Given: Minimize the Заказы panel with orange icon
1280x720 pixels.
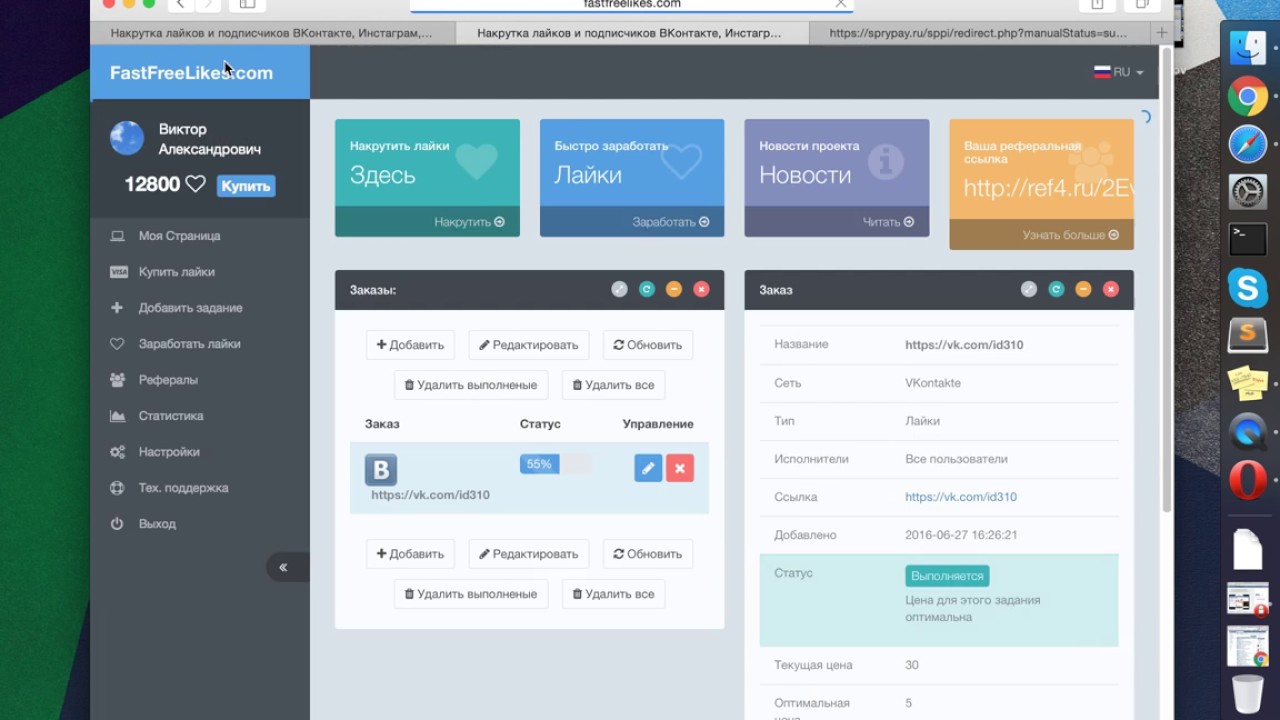Looking at the screenshot, I should [674, 289].
